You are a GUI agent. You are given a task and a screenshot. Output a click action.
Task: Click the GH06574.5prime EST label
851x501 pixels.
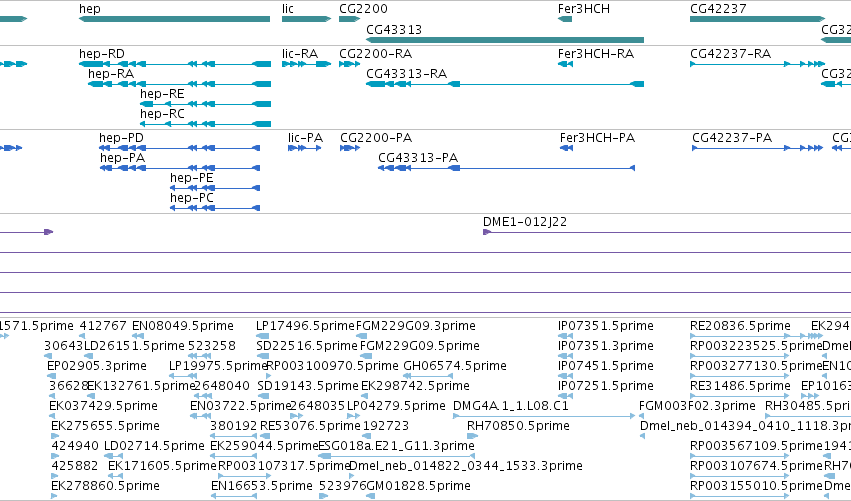tap(455, 366)
